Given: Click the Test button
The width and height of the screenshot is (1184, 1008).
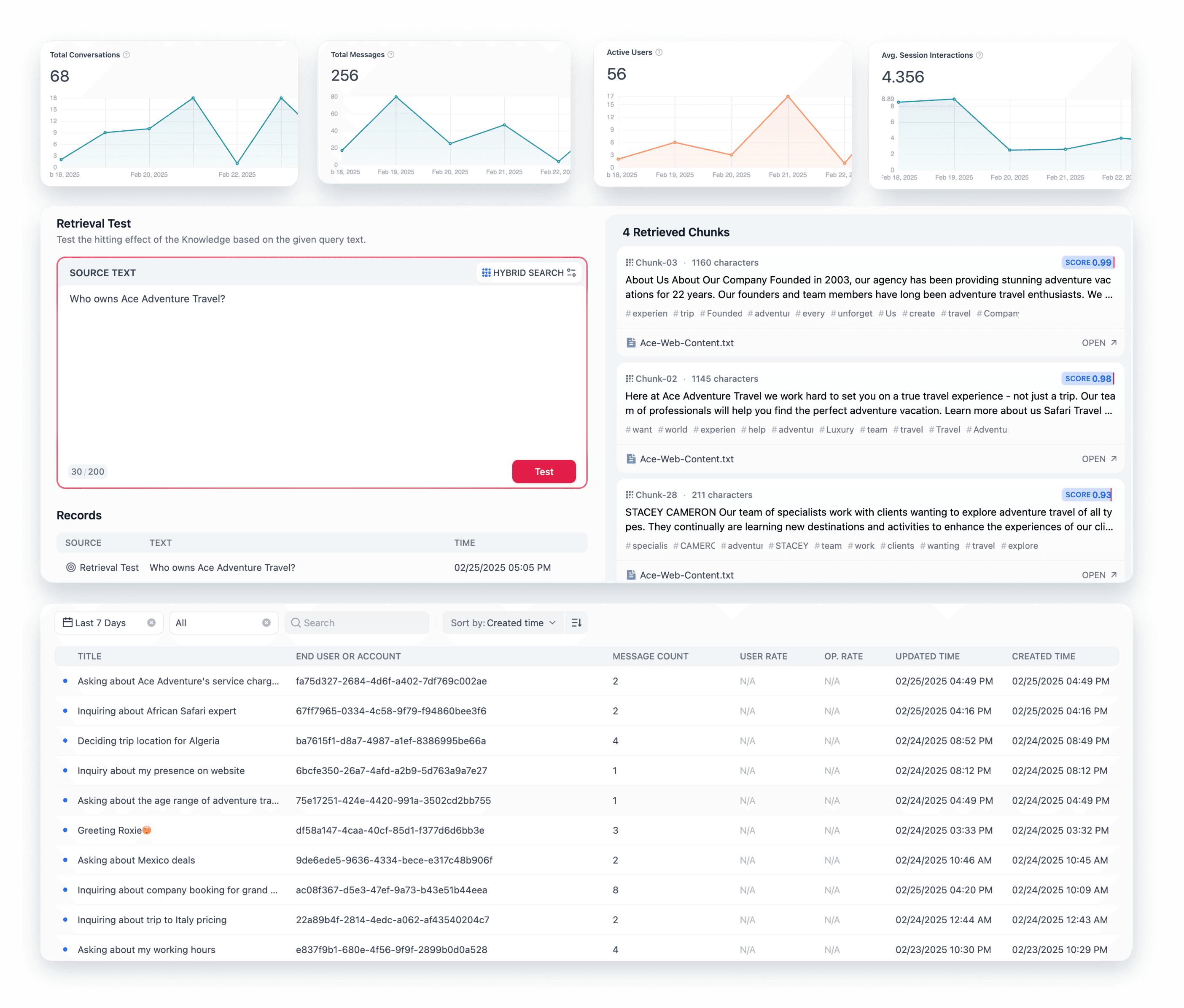Looking at the screenshot, I should click(544, 472).
